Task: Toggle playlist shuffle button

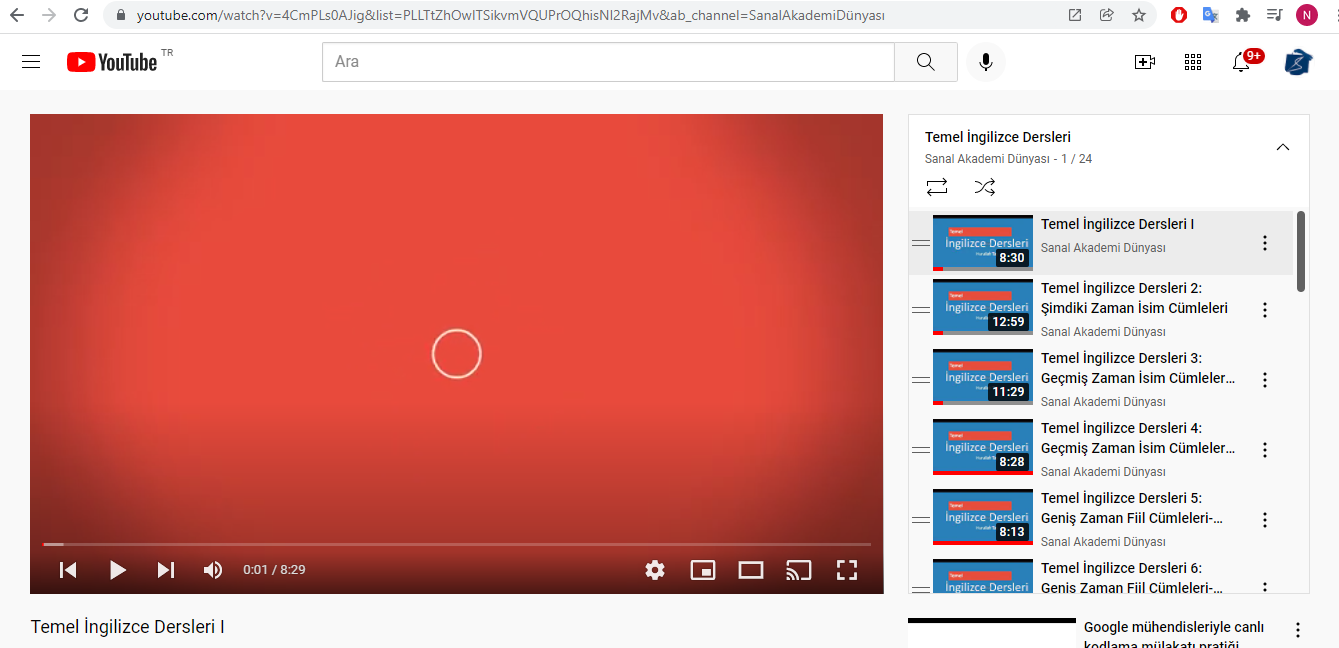Action: pyautogui.click(x=985, y=187)
